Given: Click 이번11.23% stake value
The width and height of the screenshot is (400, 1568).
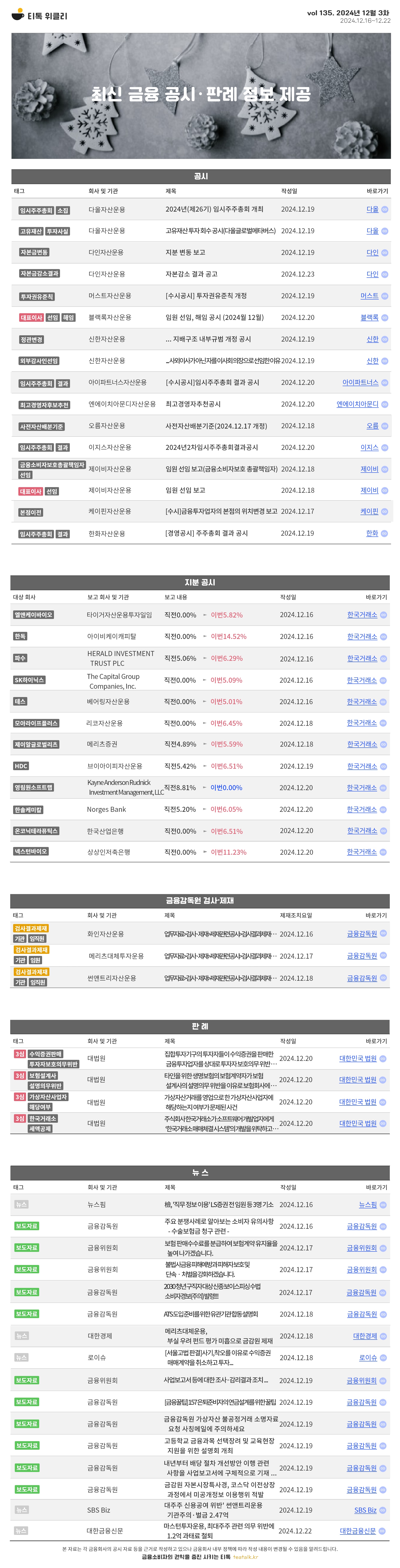Looking at the screenshot, I should (228, 852).
